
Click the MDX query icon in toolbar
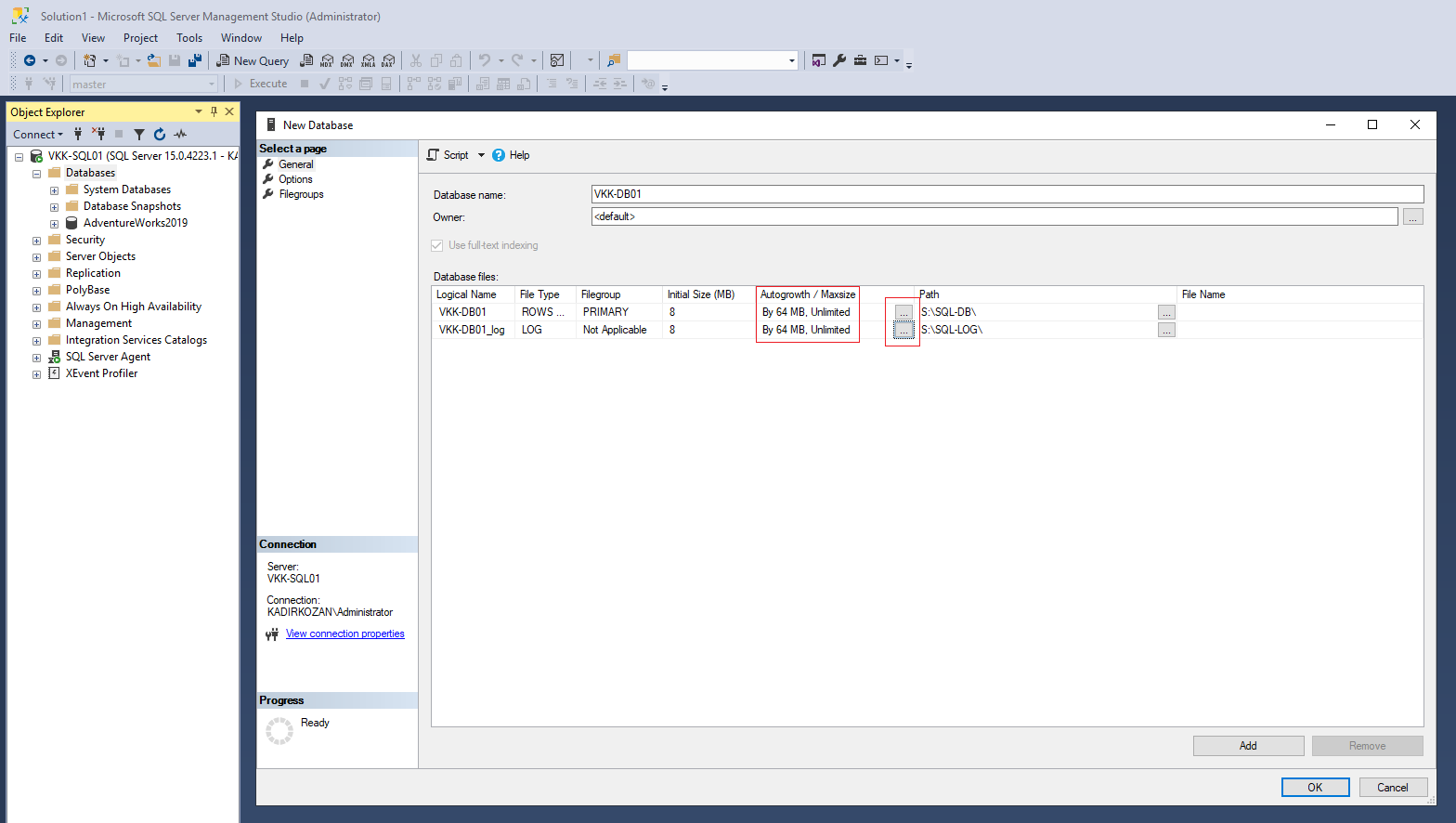[327, 60]
